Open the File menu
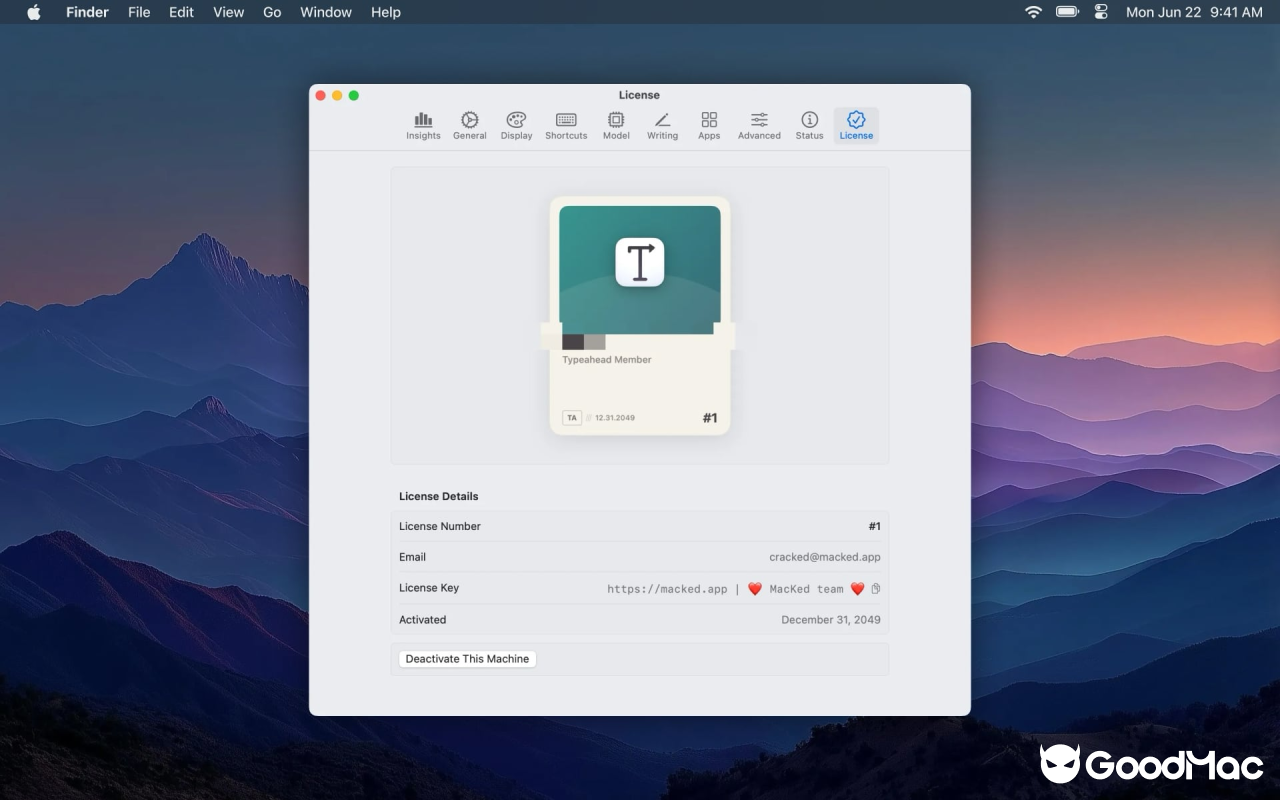The image size is (1280, 800). [139, 12]
